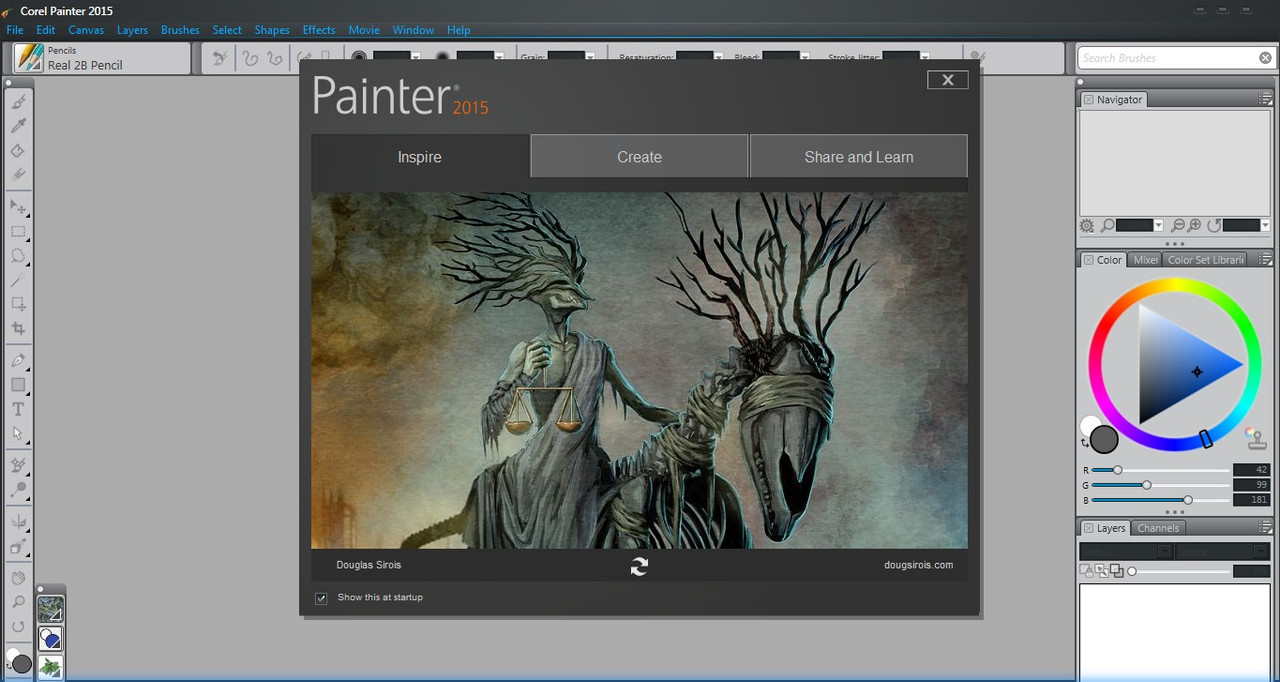Open Navigator zoom level dropdown
Screen dimensions: 1280x682
[x=1158, y=226]
